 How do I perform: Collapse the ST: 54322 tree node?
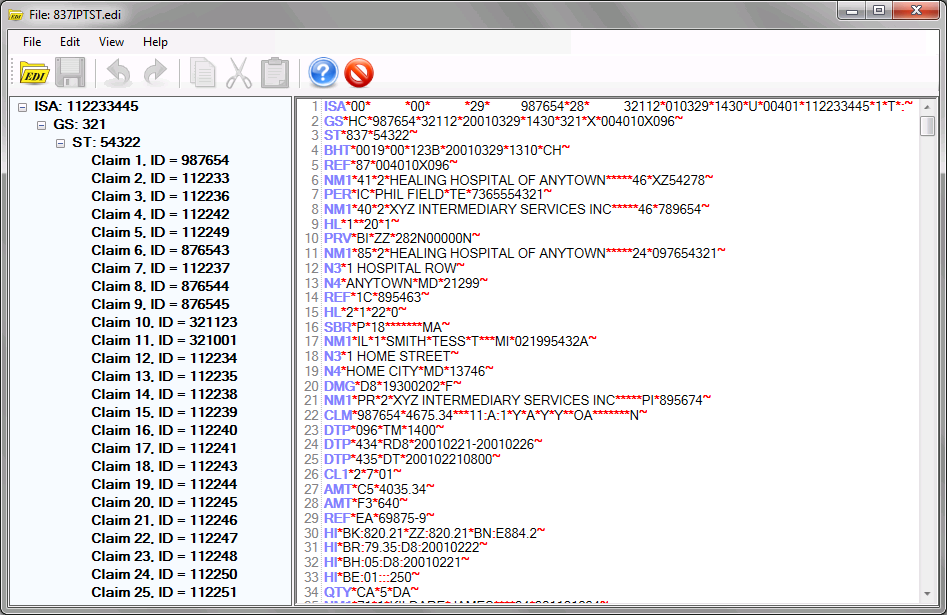point(60,143)
